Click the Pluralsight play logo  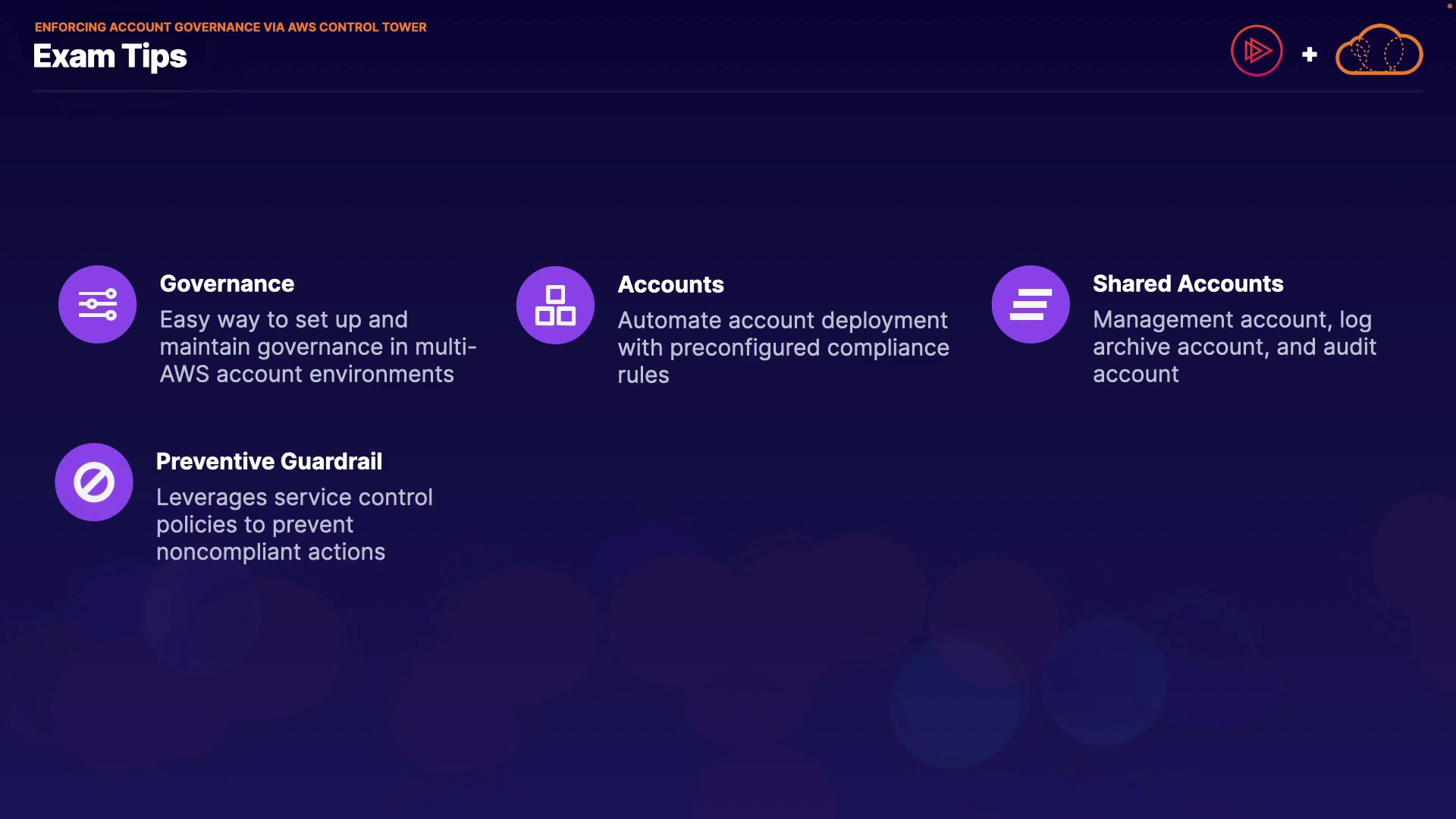(1257, 52)
